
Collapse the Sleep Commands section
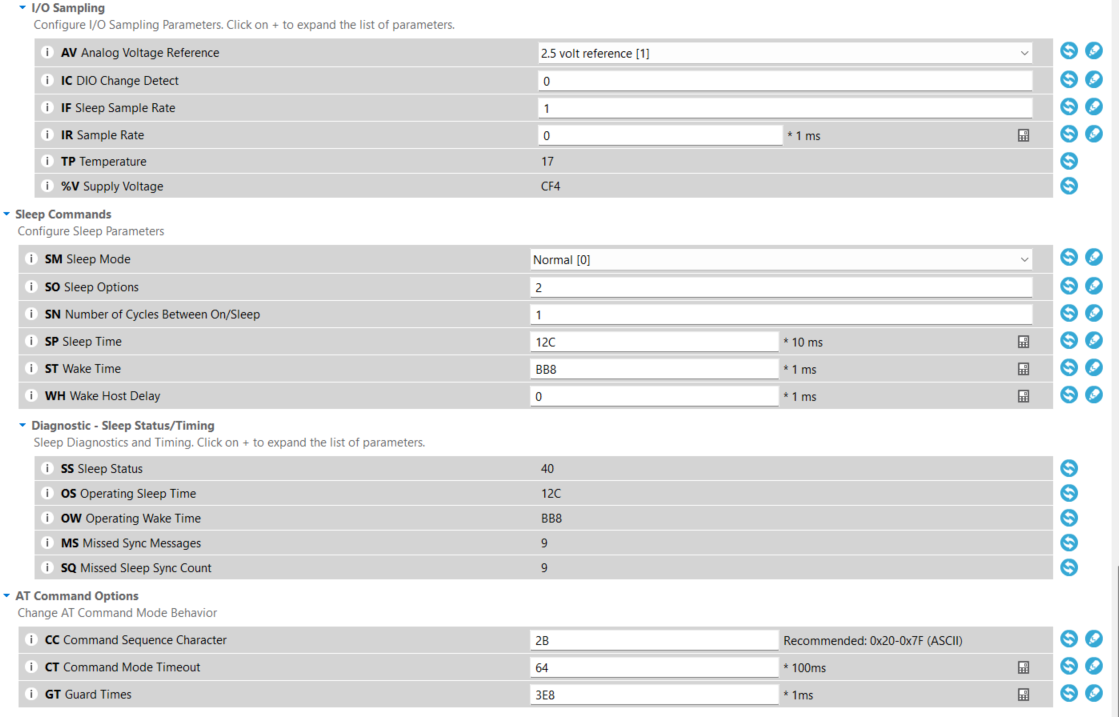point(7,214)
